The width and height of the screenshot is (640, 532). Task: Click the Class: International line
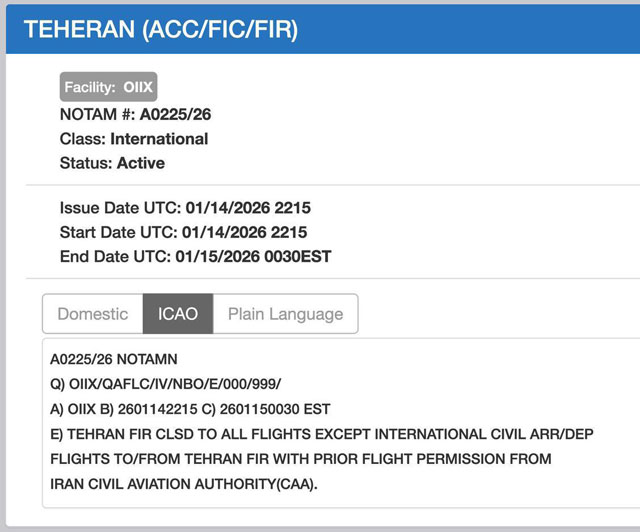click(x=134, y=139)
